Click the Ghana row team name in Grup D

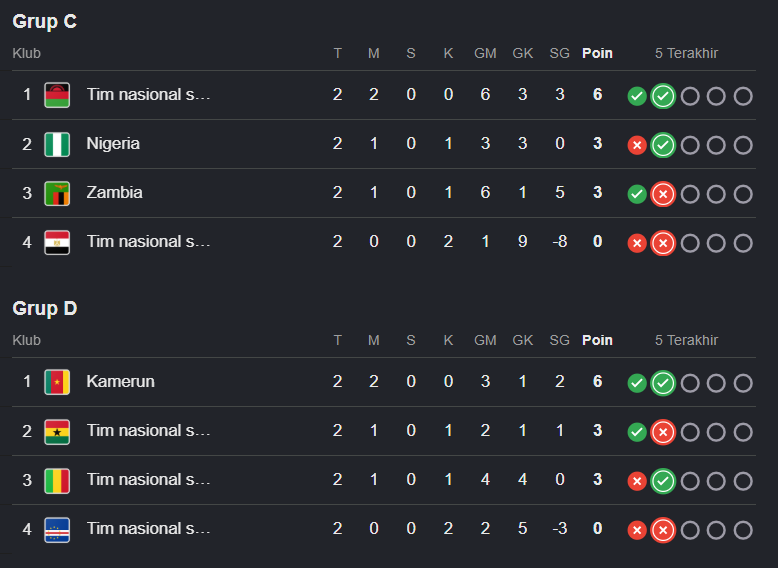(148, 431)
